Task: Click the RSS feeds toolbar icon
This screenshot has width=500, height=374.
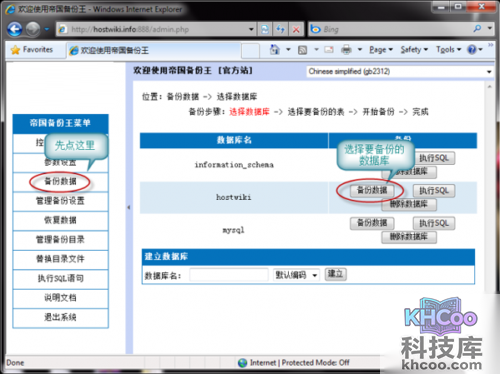Action: coord(302,50)
